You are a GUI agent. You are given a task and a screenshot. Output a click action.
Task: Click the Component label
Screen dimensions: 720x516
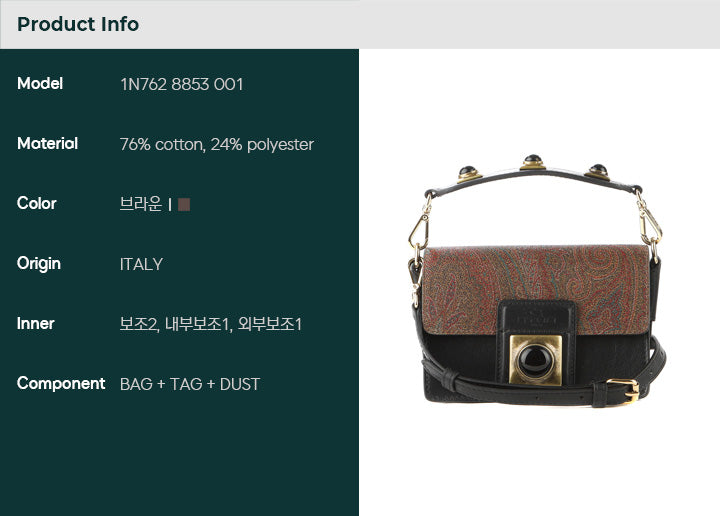coord(61,384)
